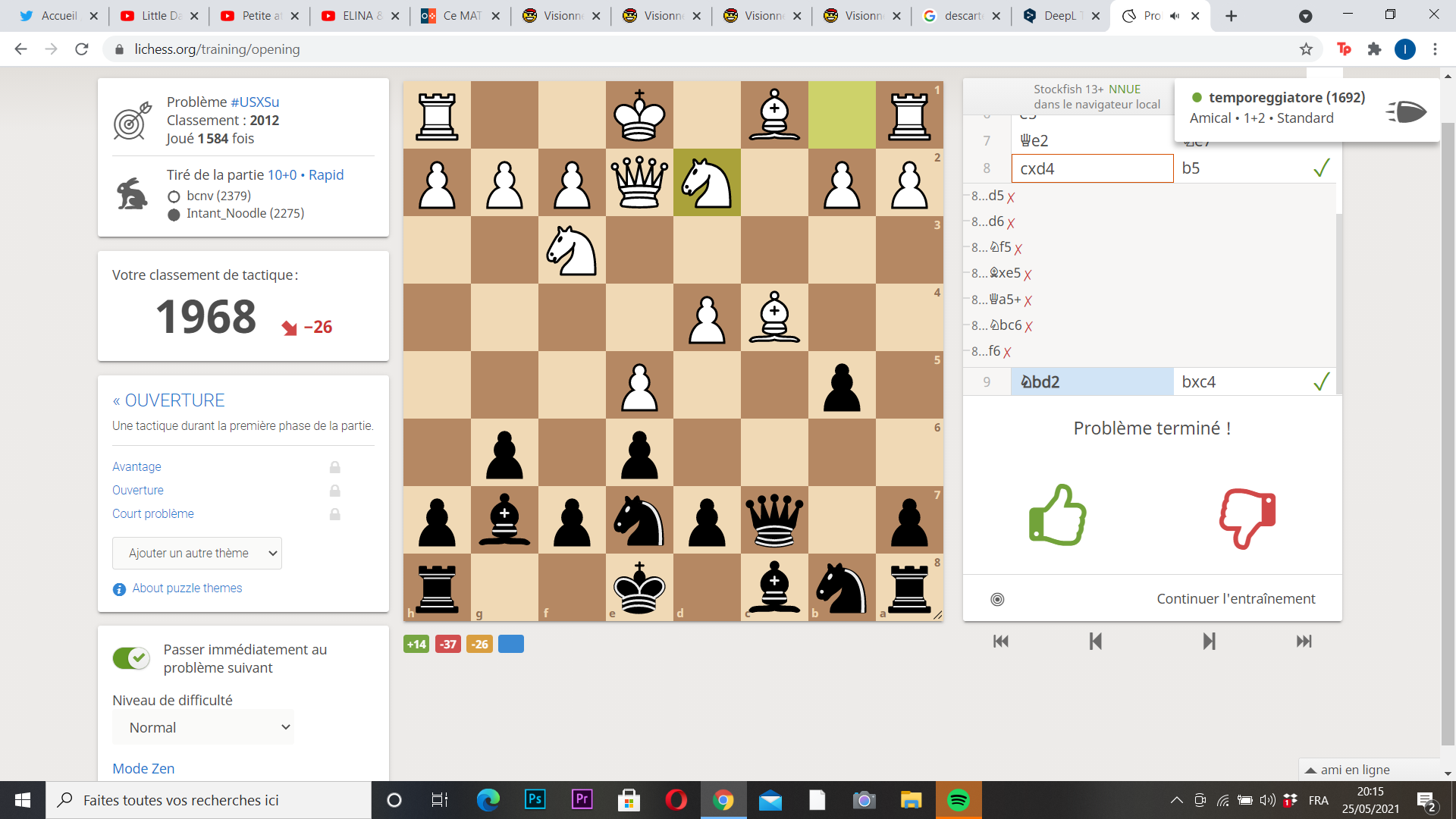Click the board analysis target icon

point(997,599)
